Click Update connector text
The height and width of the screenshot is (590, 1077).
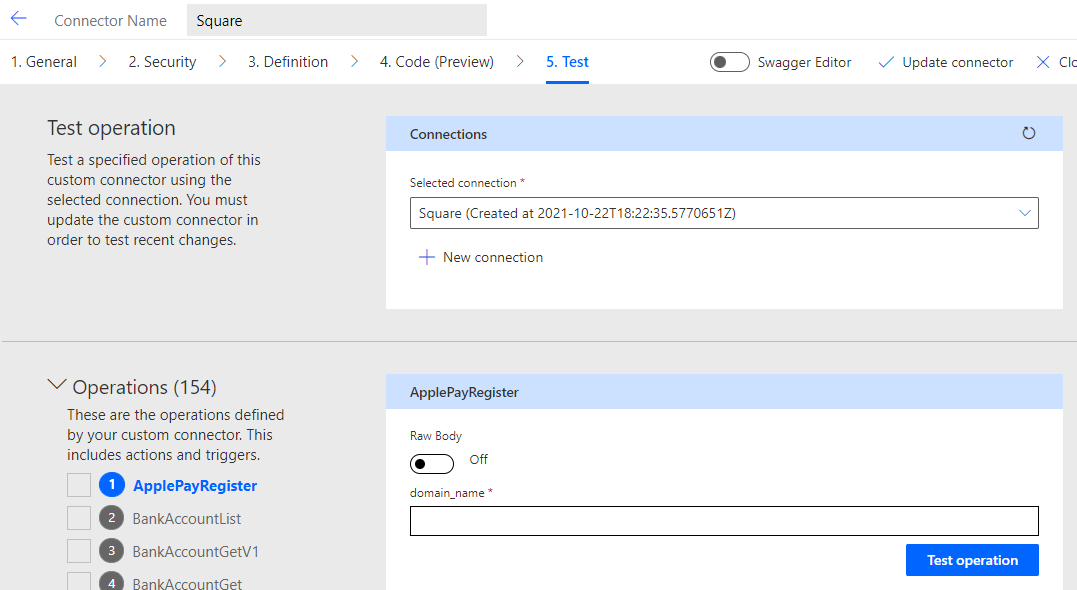957,62
